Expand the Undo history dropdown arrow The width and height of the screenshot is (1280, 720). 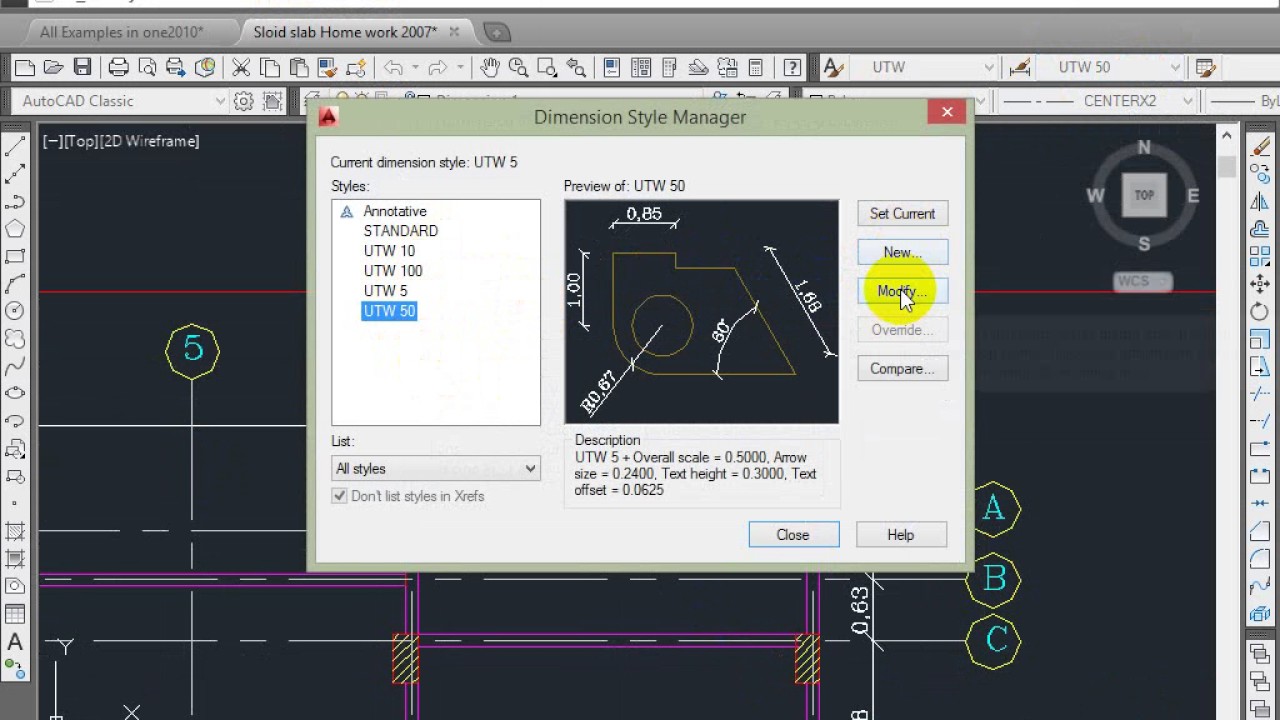[416, 68]
